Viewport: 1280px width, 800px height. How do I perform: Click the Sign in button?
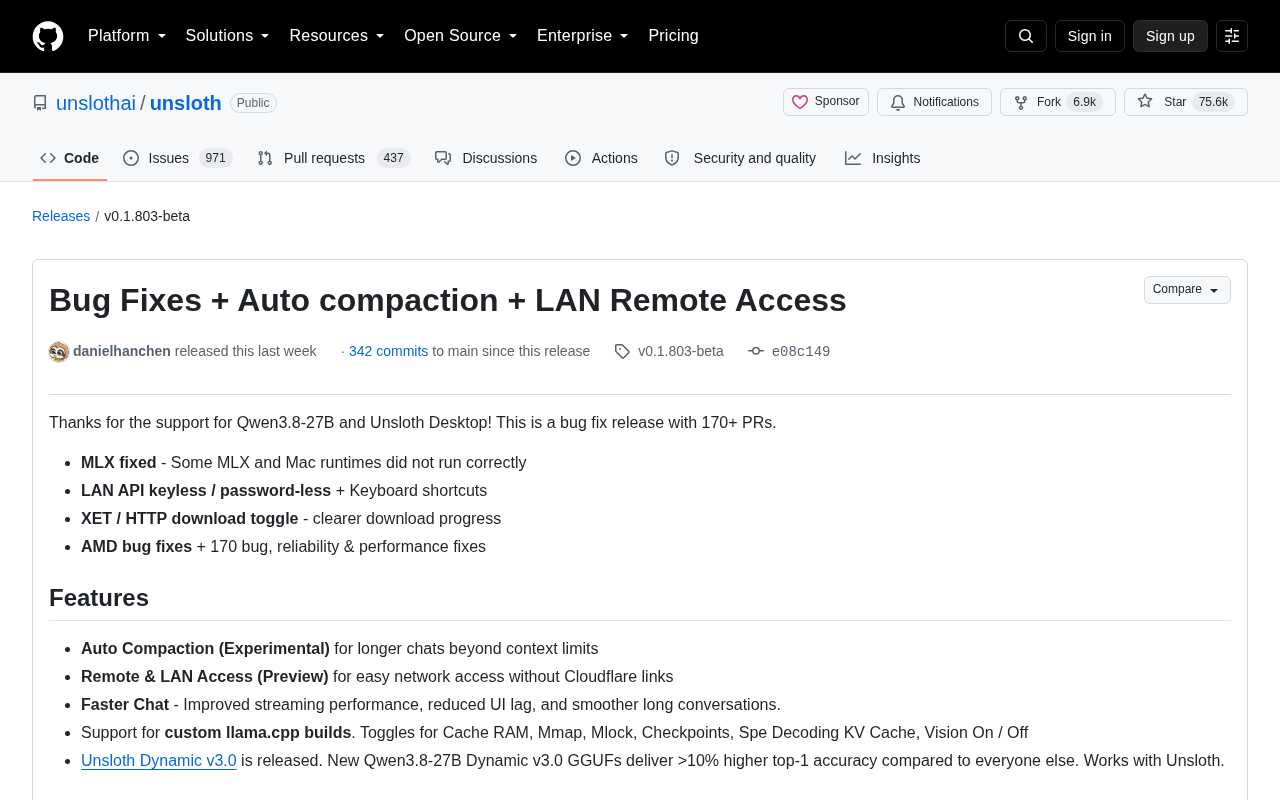(x=1090, y=36)
